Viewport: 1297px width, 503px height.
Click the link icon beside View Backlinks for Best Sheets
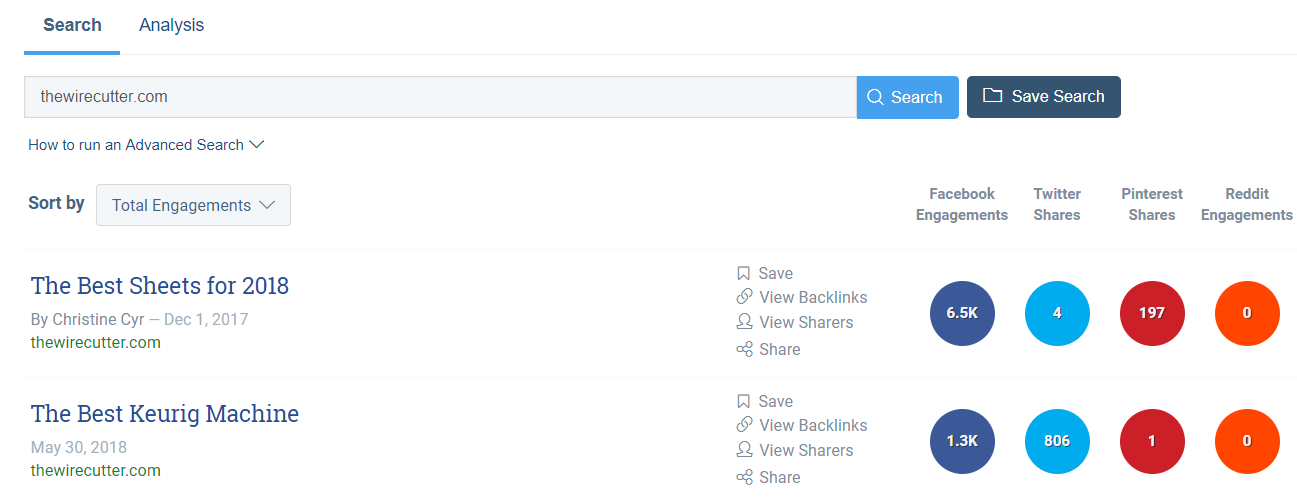[744, 297]
